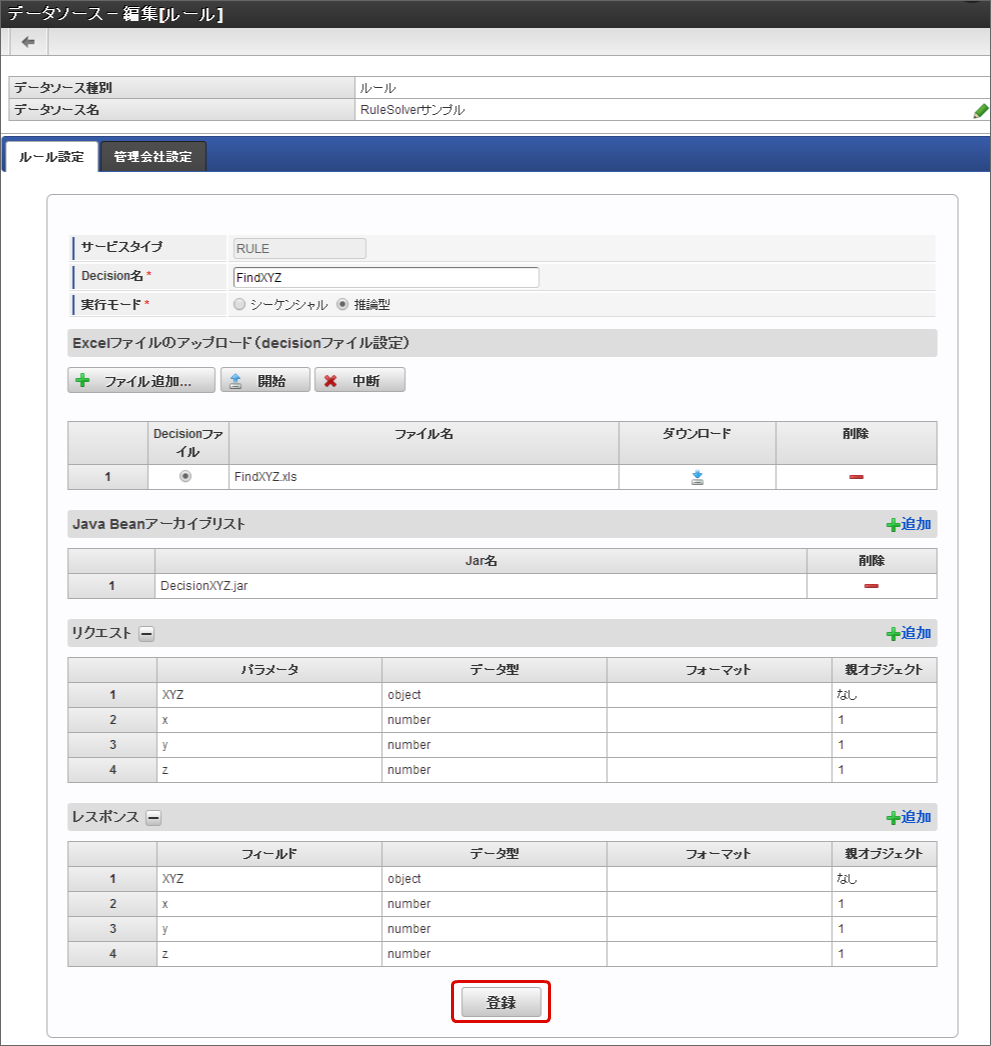The height and width of the screenshot is (1046, 991).
Task: Start upload with 開始 button
Action: point(265,380)
